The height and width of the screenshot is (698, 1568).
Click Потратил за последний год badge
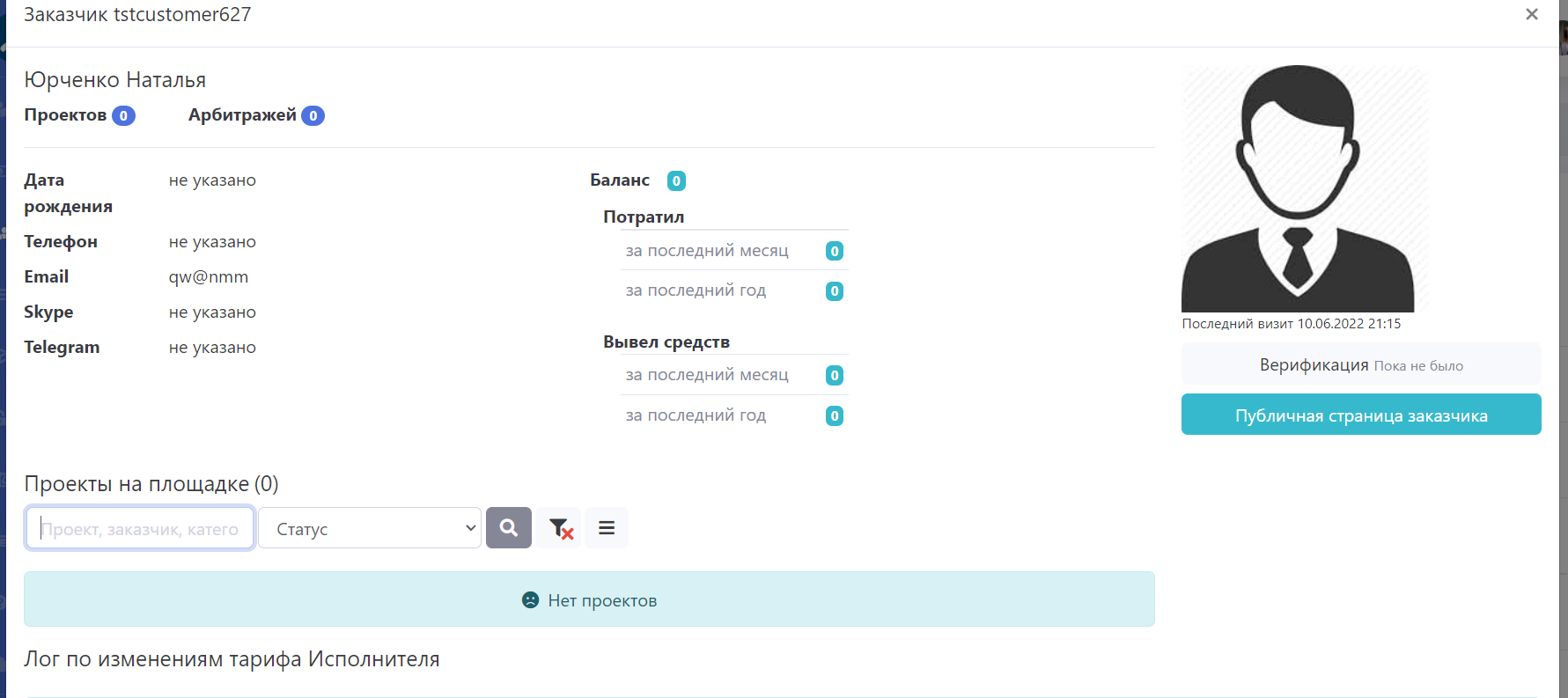coord(835,291)
